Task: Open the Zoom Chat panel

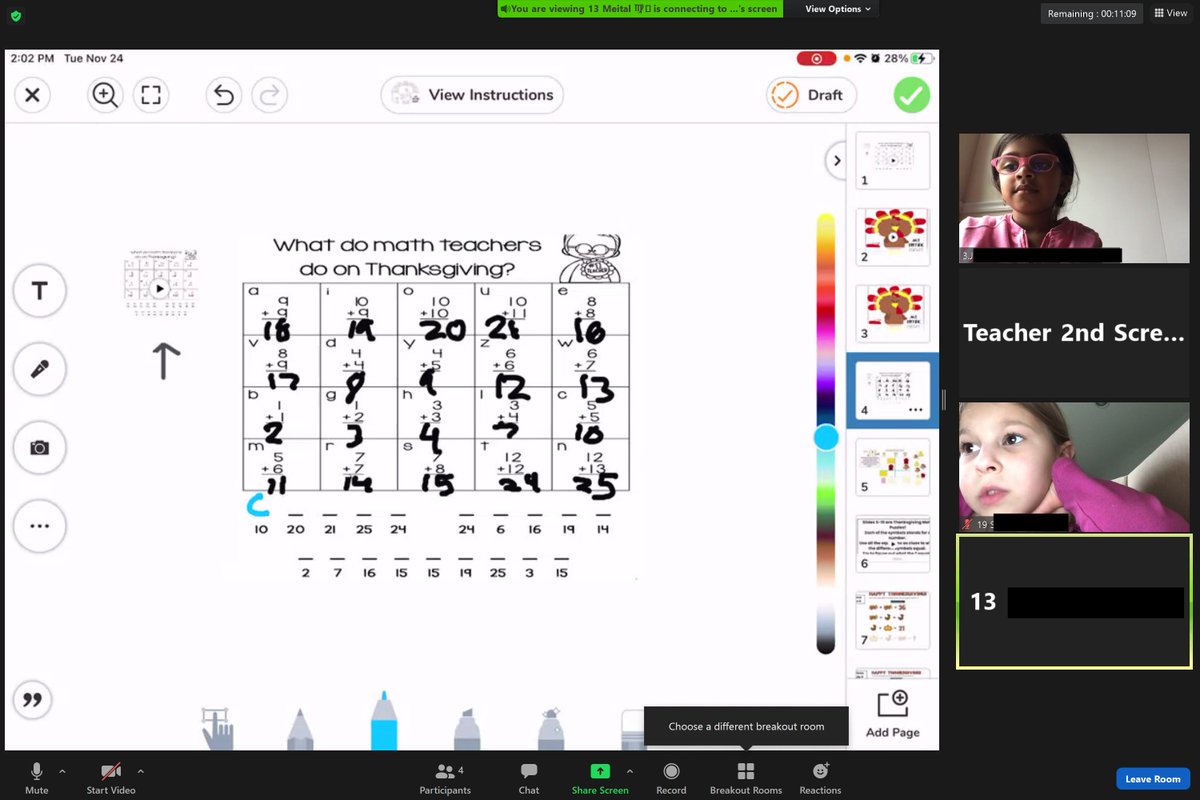Action: 529,777
